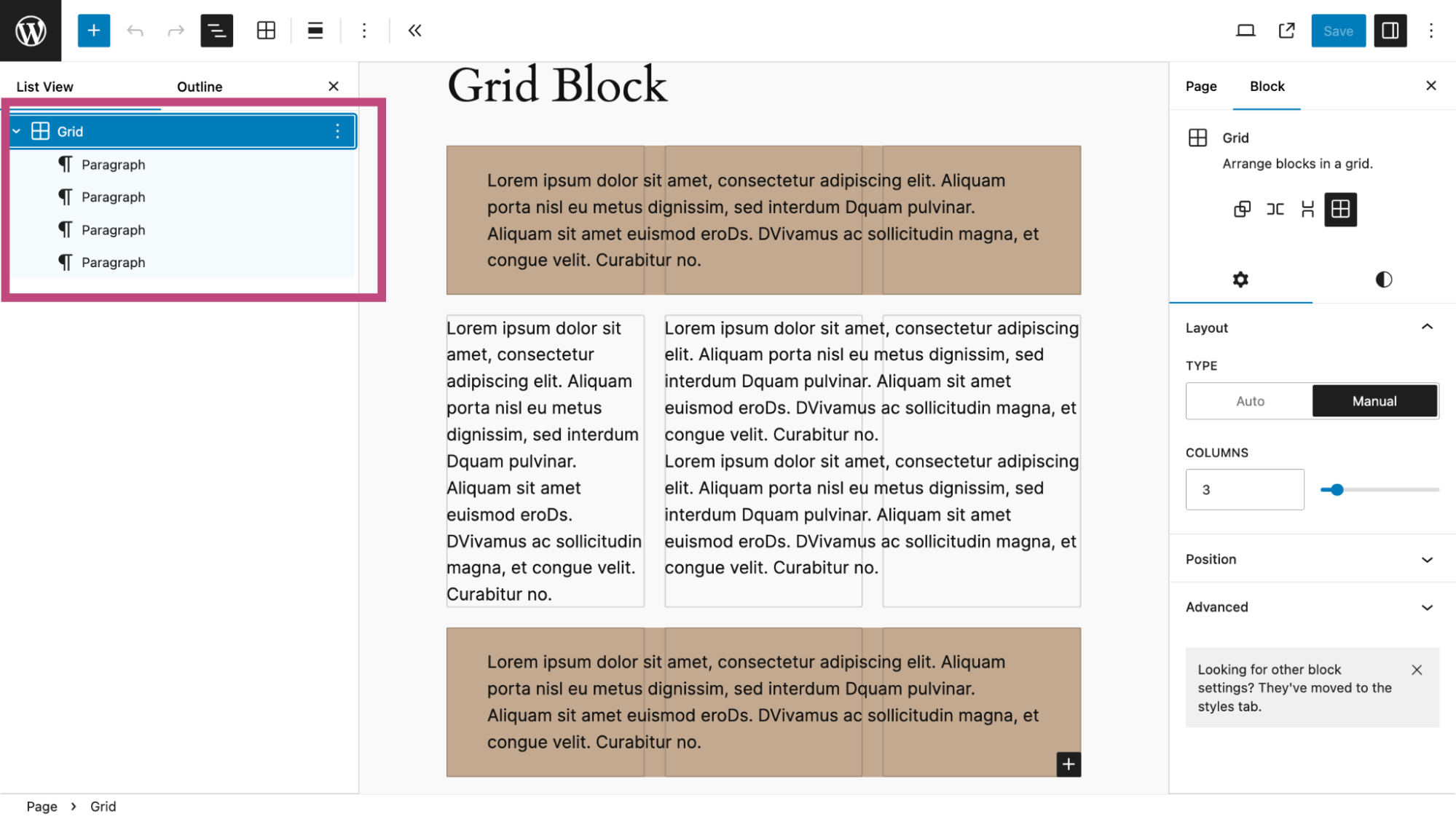
Task: Select the list view icon in toolbar
Action: 216,30
